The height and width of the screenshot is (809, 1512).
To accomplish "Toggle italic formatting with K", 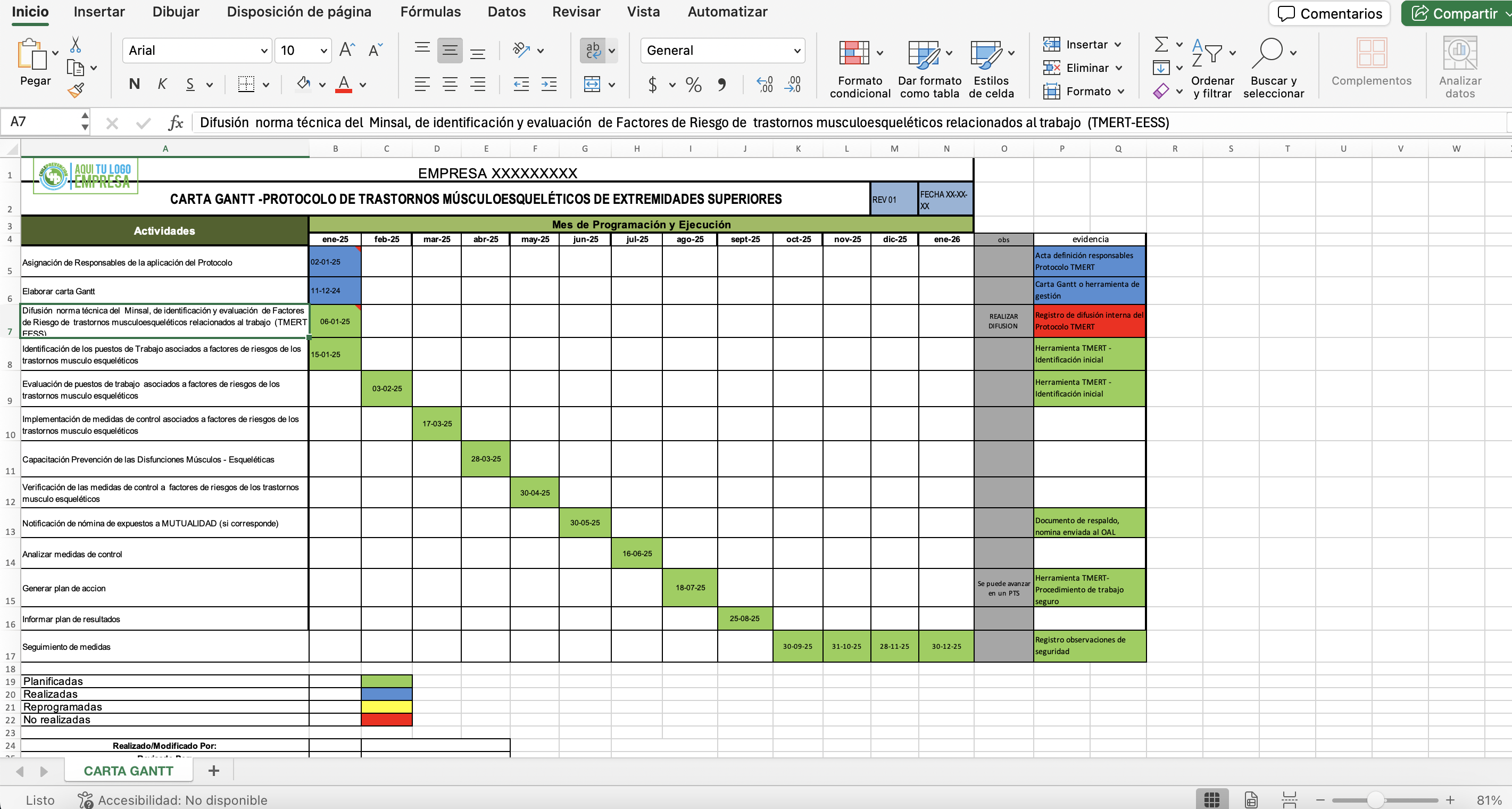I will [163, 84].
